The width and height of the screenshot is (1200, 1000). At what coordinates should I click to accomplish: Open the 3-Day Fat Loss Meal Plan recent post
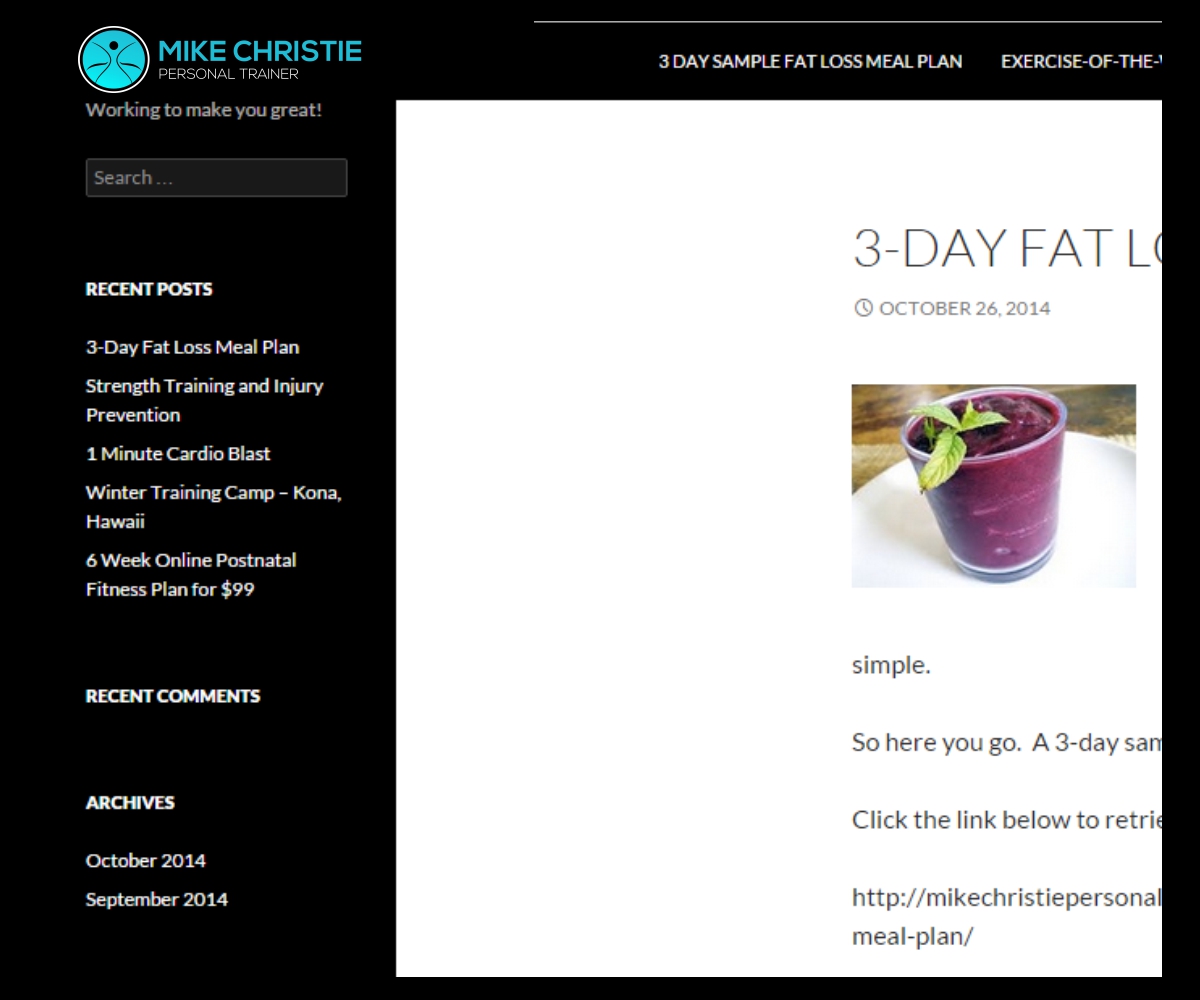click(x=192, y=347)
